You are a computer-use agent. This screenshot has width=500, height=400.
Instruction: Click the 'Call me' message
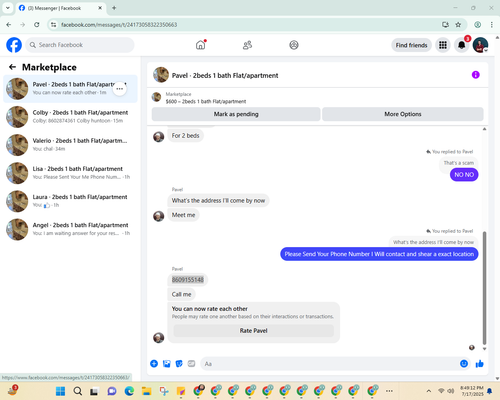pos(181,294)
